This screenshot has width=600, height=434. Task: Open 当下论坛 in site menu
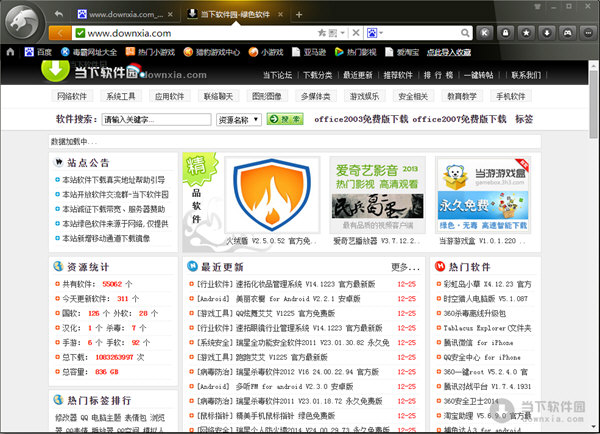(277, 75)
